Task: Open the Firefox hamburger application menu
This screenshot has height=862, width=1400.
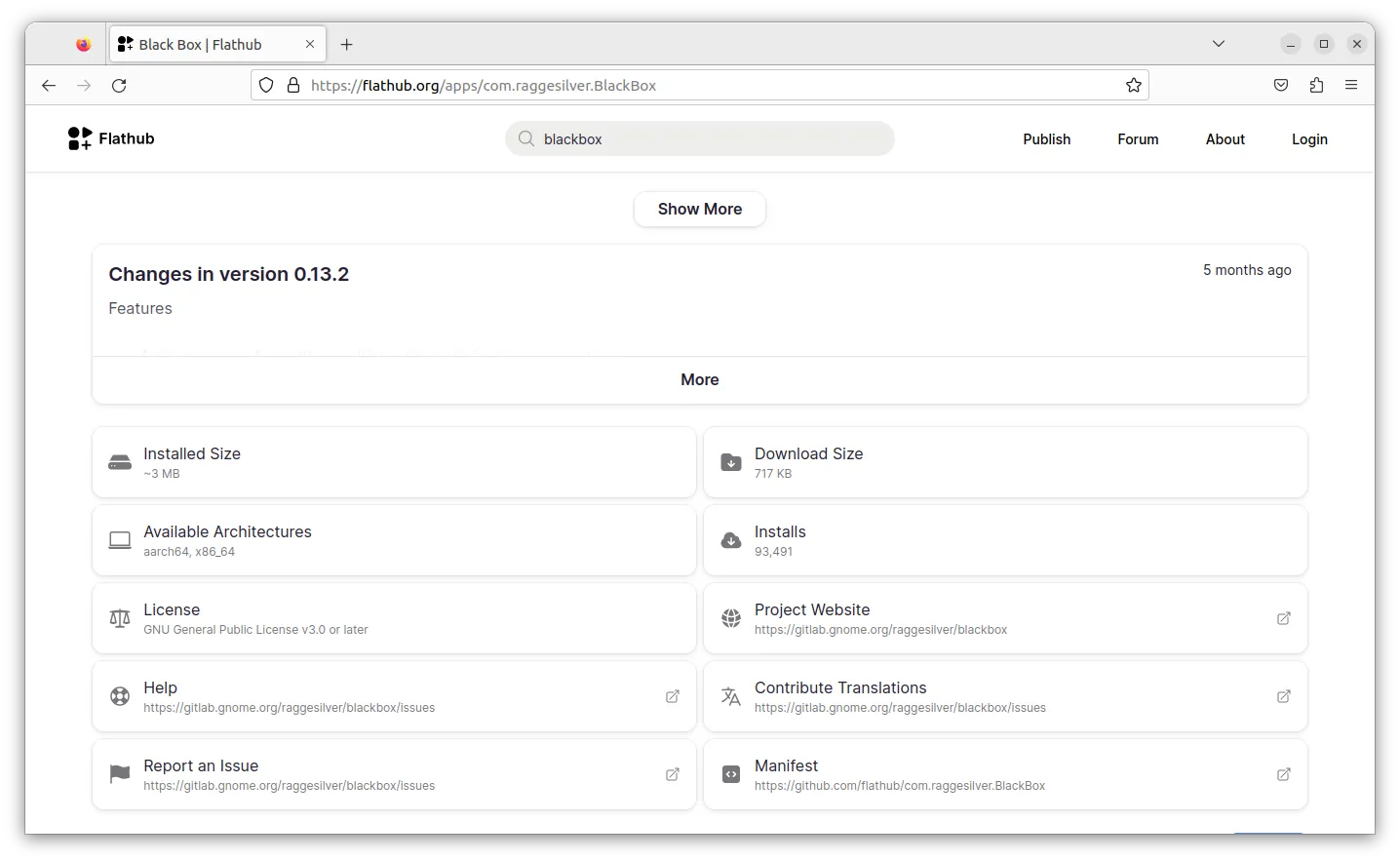Action: click(1351, 86)
